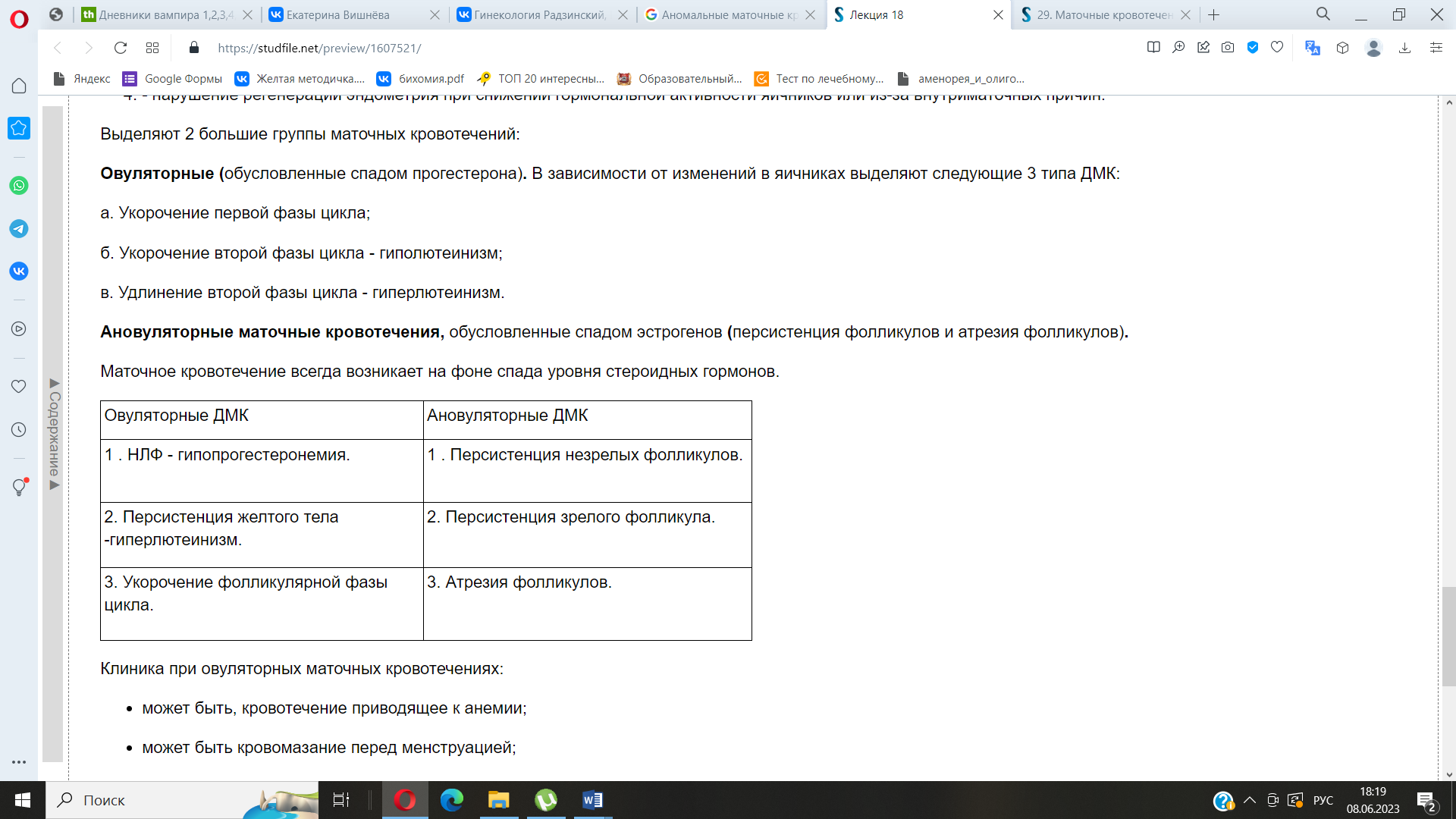Open the page zoom magnifier icon
Image resolution: width=1456 pixels, height=819 pixels.
coord(1178,47)
